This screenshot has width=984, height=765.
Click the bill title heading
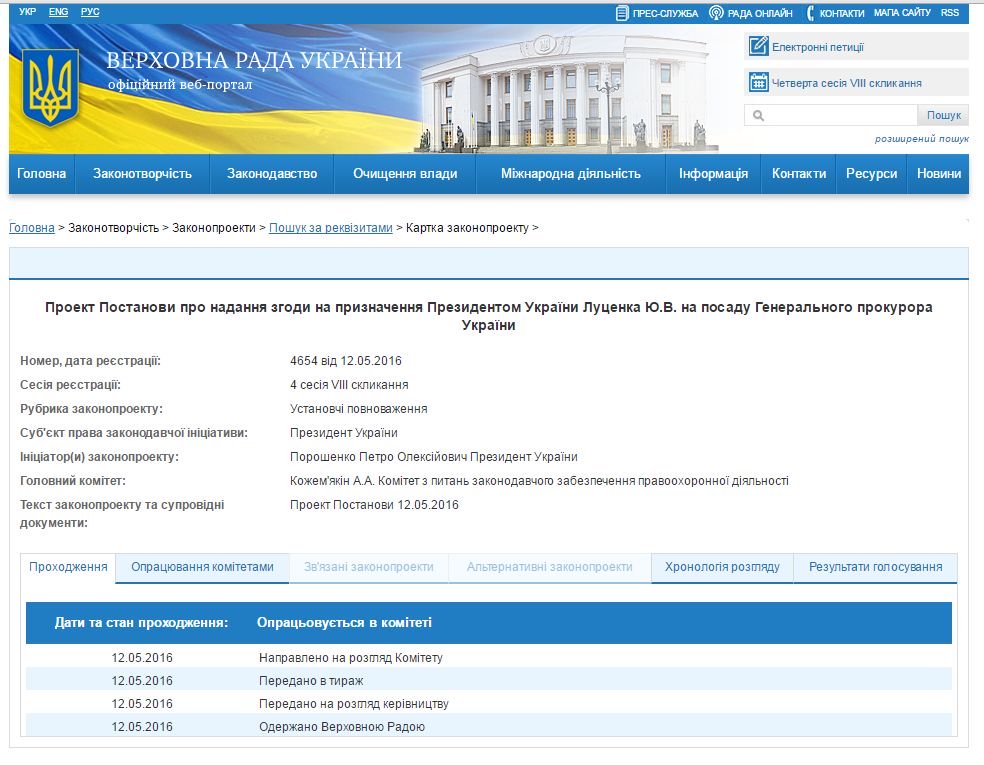click(488, 316)
